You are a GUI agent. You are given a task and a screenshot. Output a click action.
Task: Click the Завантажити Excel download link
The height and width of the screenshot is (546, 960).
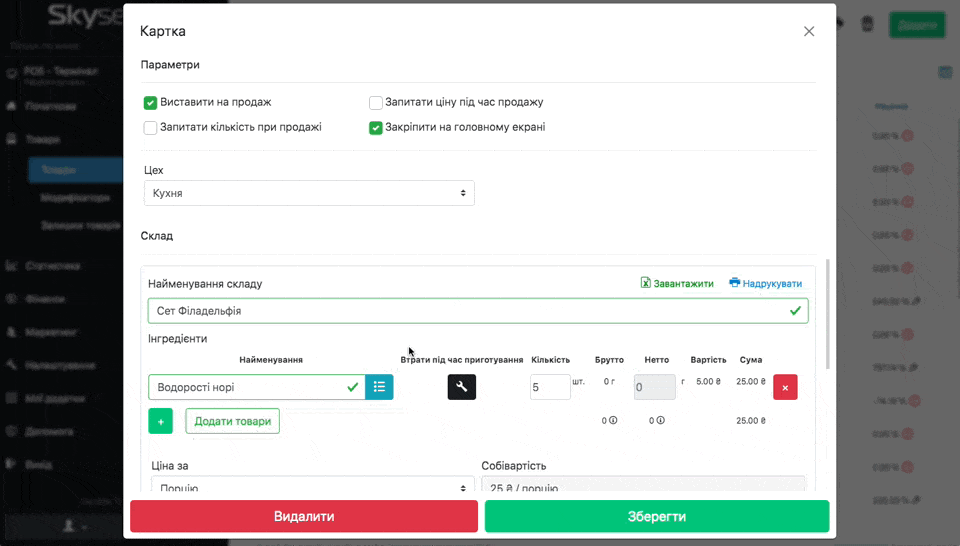(677, 283)
